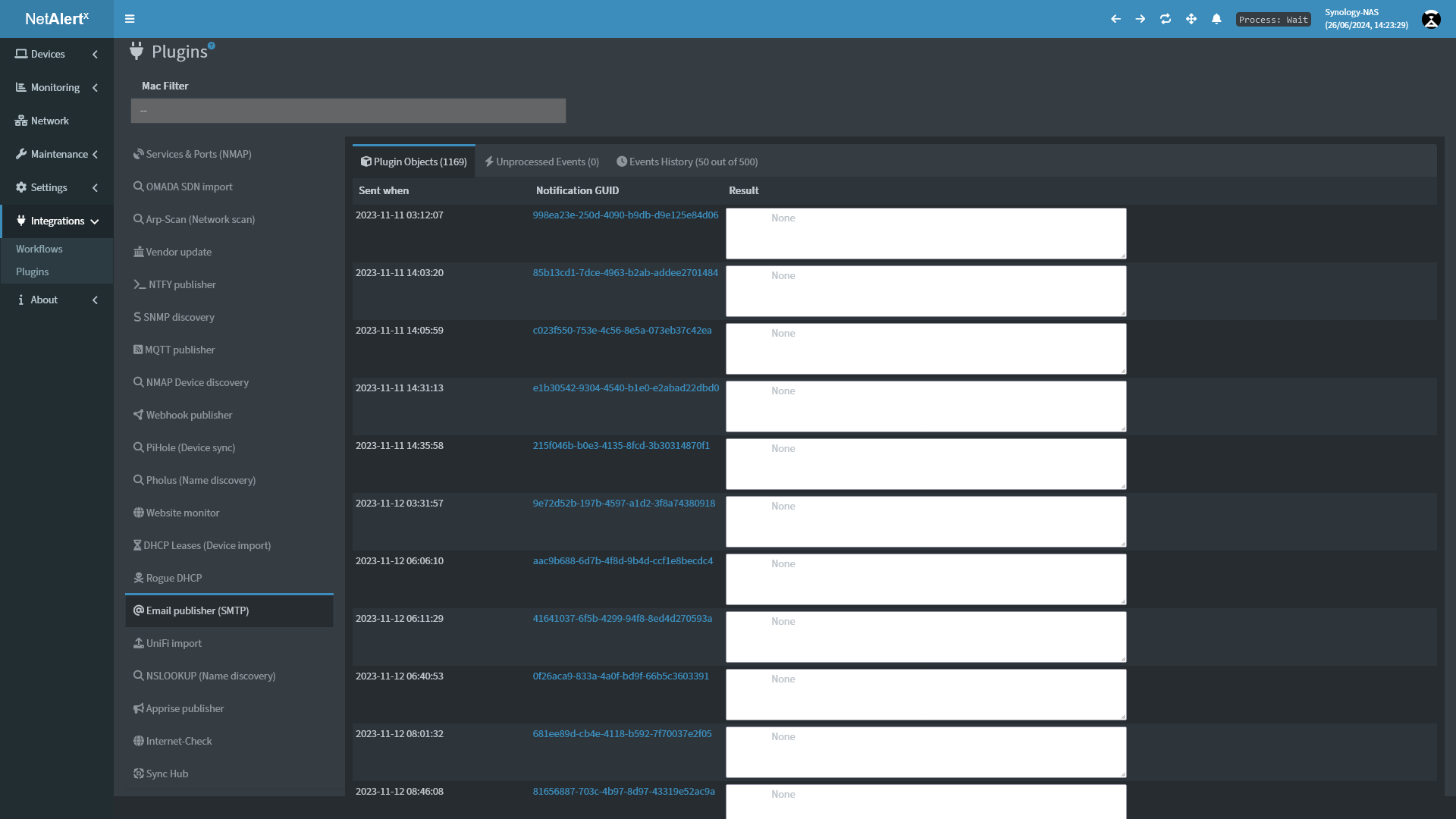
Task: Click the refresh icon in top bar
Action: pos(1166,19)
